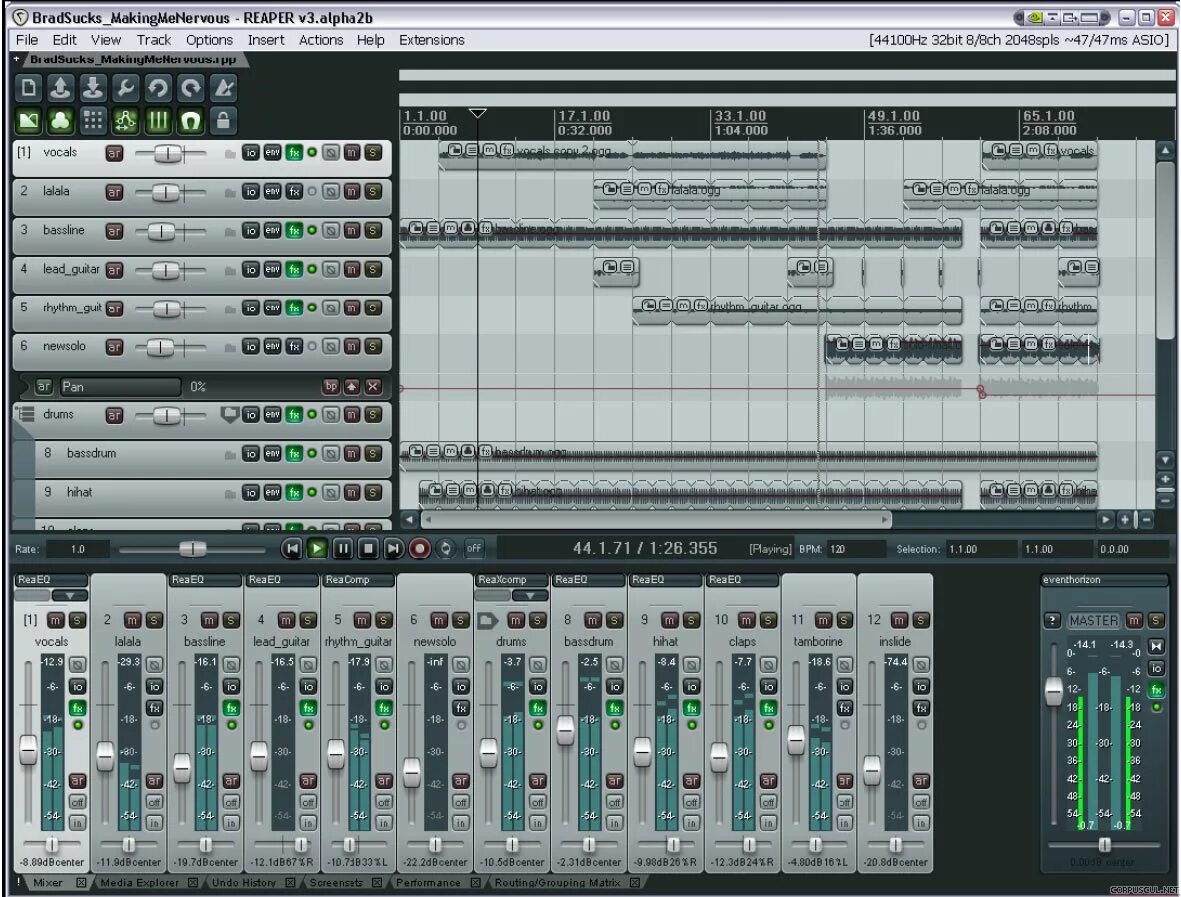Screen dimensions: 1181x897
Task: Open Actions menu
Action: (321, 40)
